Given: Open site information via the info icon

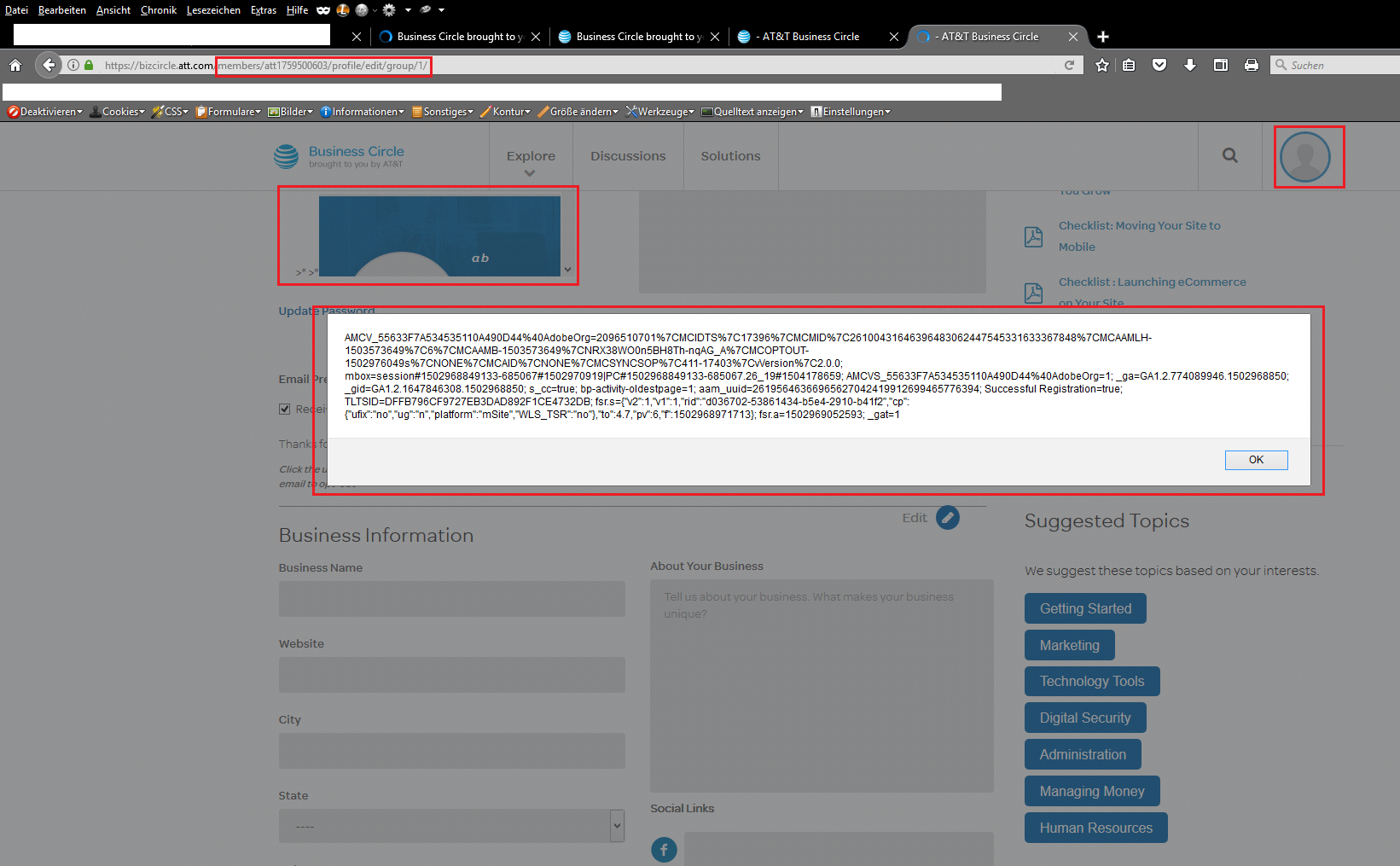Looking at the screenshot, I should (73, 66).
